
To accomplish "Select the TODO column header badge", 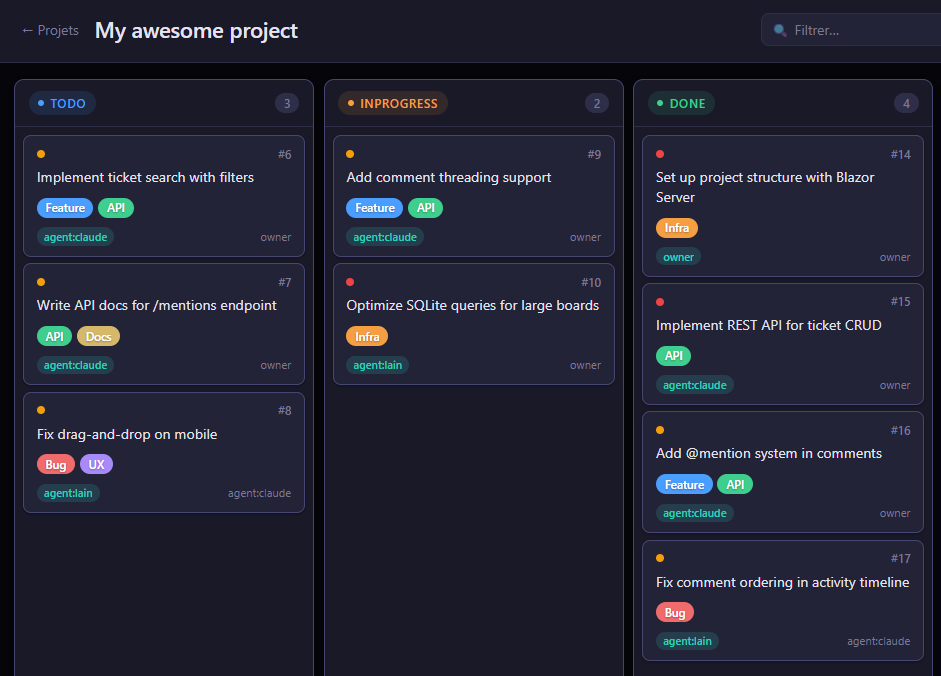I will point(62,103).
